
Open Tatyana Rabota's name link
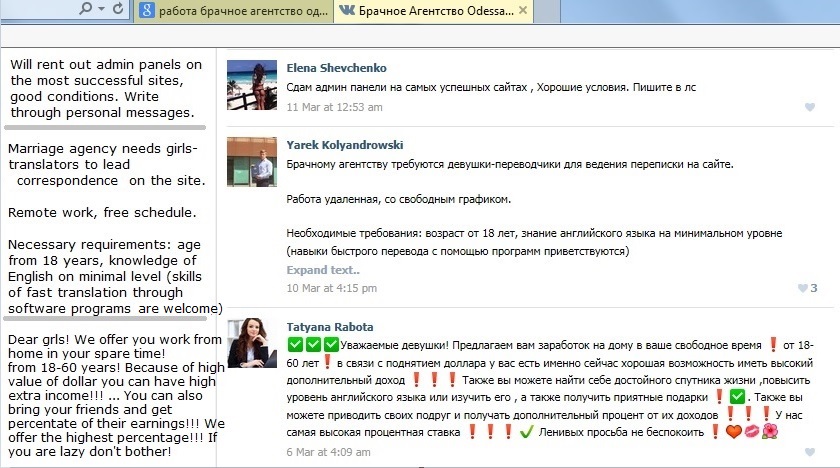point(329,327)
